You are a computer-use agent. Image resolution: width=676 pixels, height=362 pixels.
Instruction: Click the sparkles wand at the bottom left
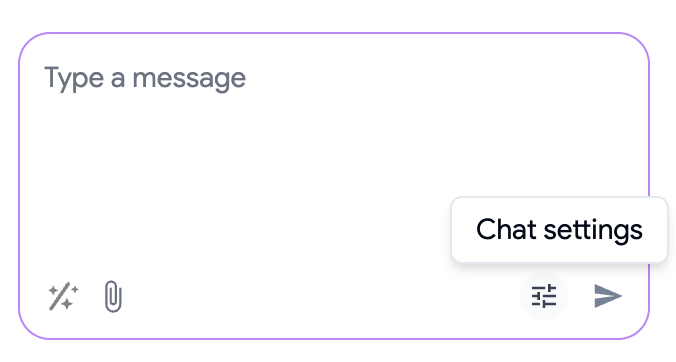coord(63,296)
